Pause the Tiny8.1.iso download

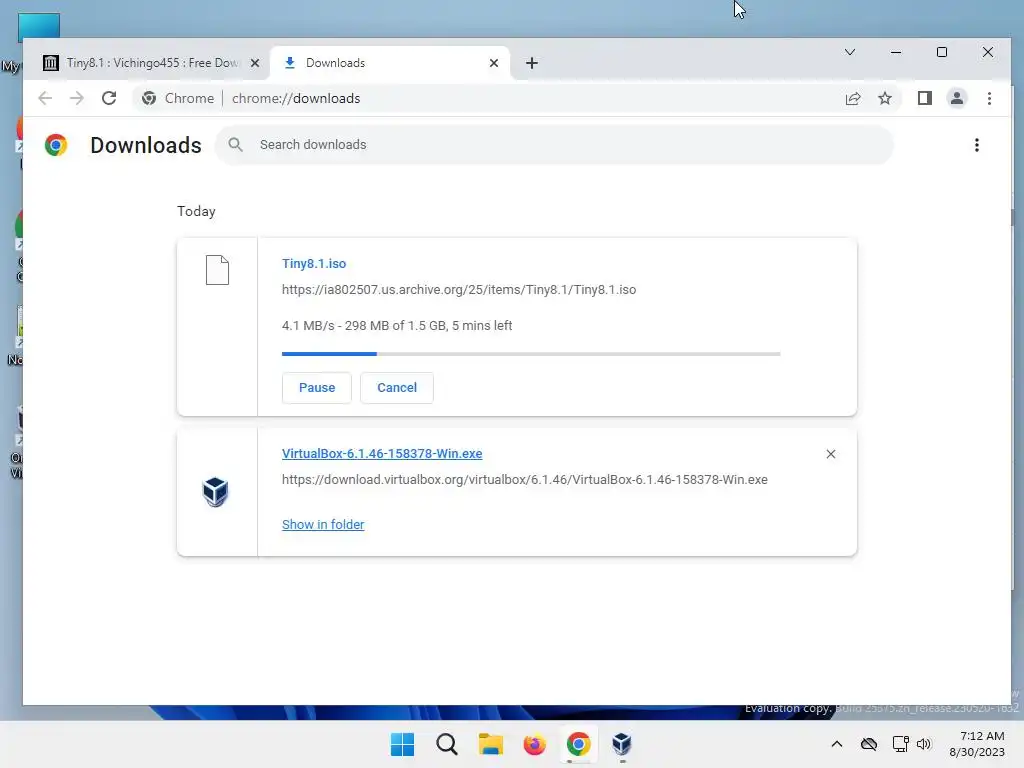coord(317,388)
